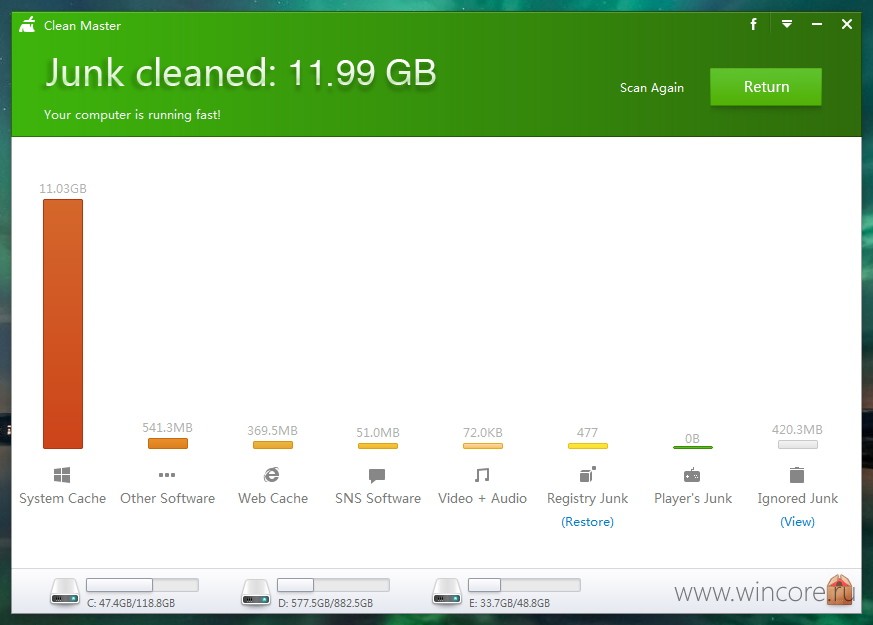The width and height of the screenshot is (873, 625).
Task: Select the gray Ignored Junk bar
Action: 798,445
